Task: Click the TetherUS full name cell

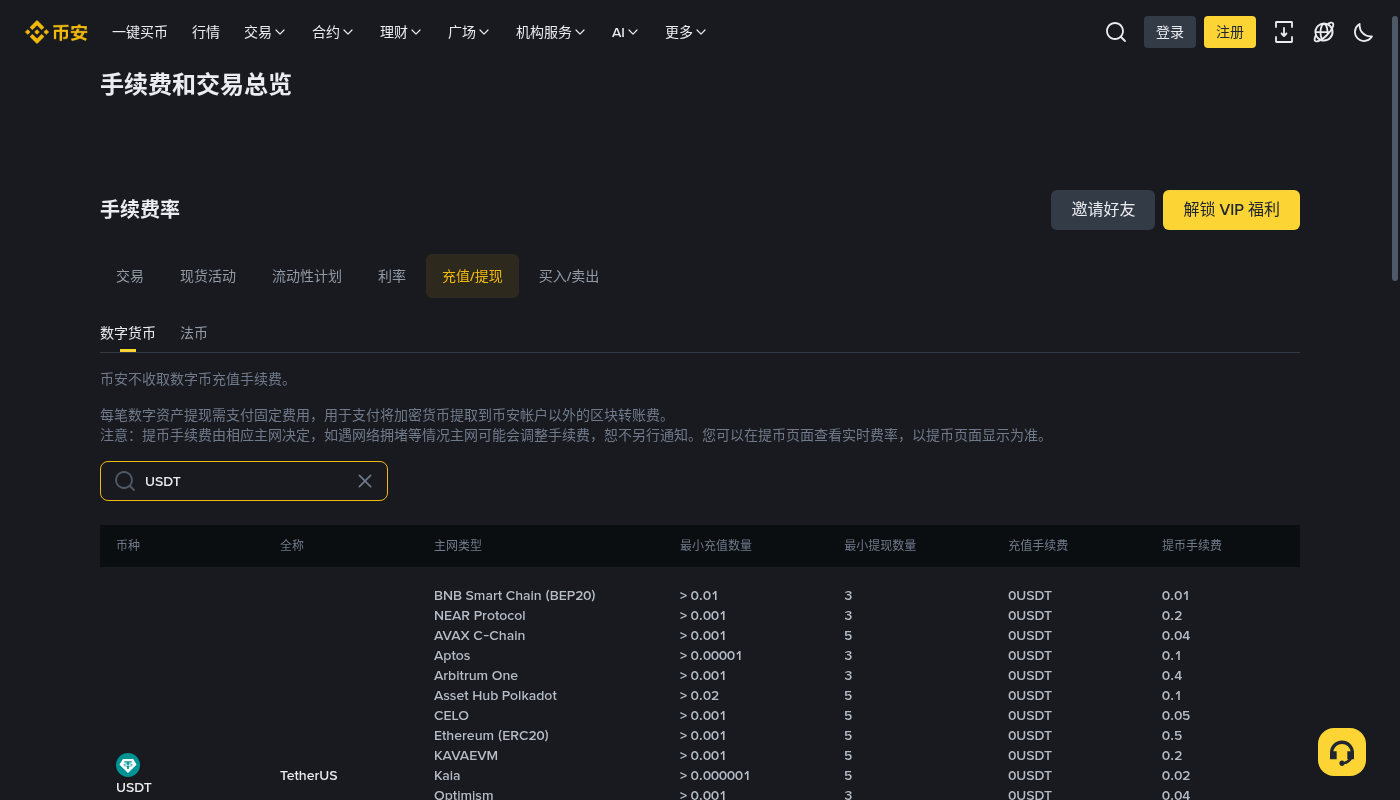Action: click(x=309, y=775)
